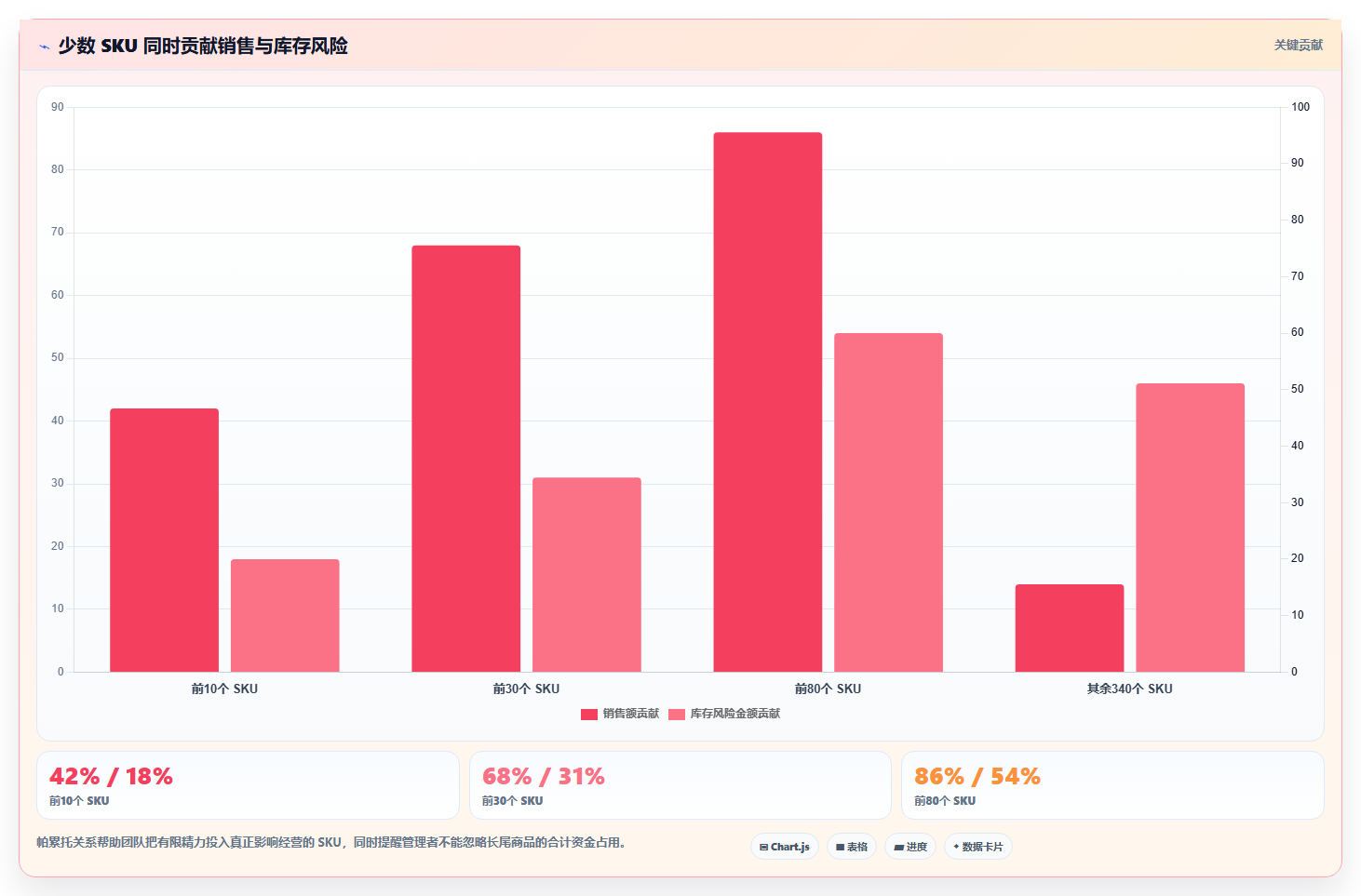The image size is (1361, 896).
Task: Toggle the 库存风险金额贡献 legend swatch
Action: click(x=677, y=715)
